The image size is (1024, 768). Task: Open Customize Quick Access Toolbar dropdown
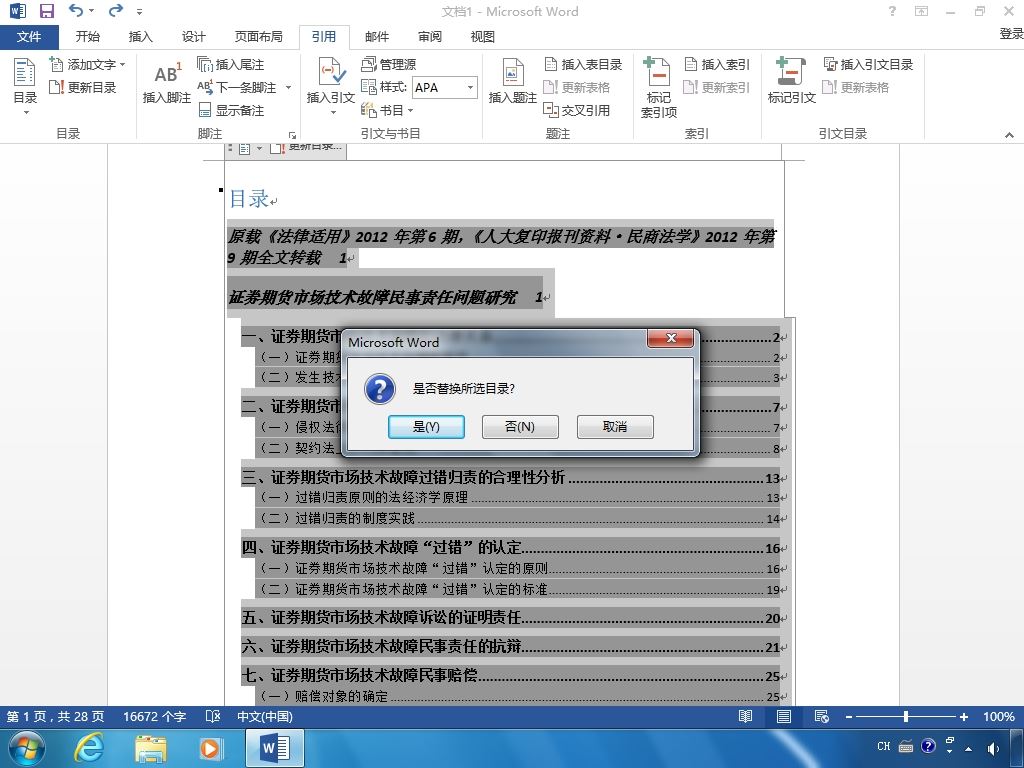coord(140,12)
